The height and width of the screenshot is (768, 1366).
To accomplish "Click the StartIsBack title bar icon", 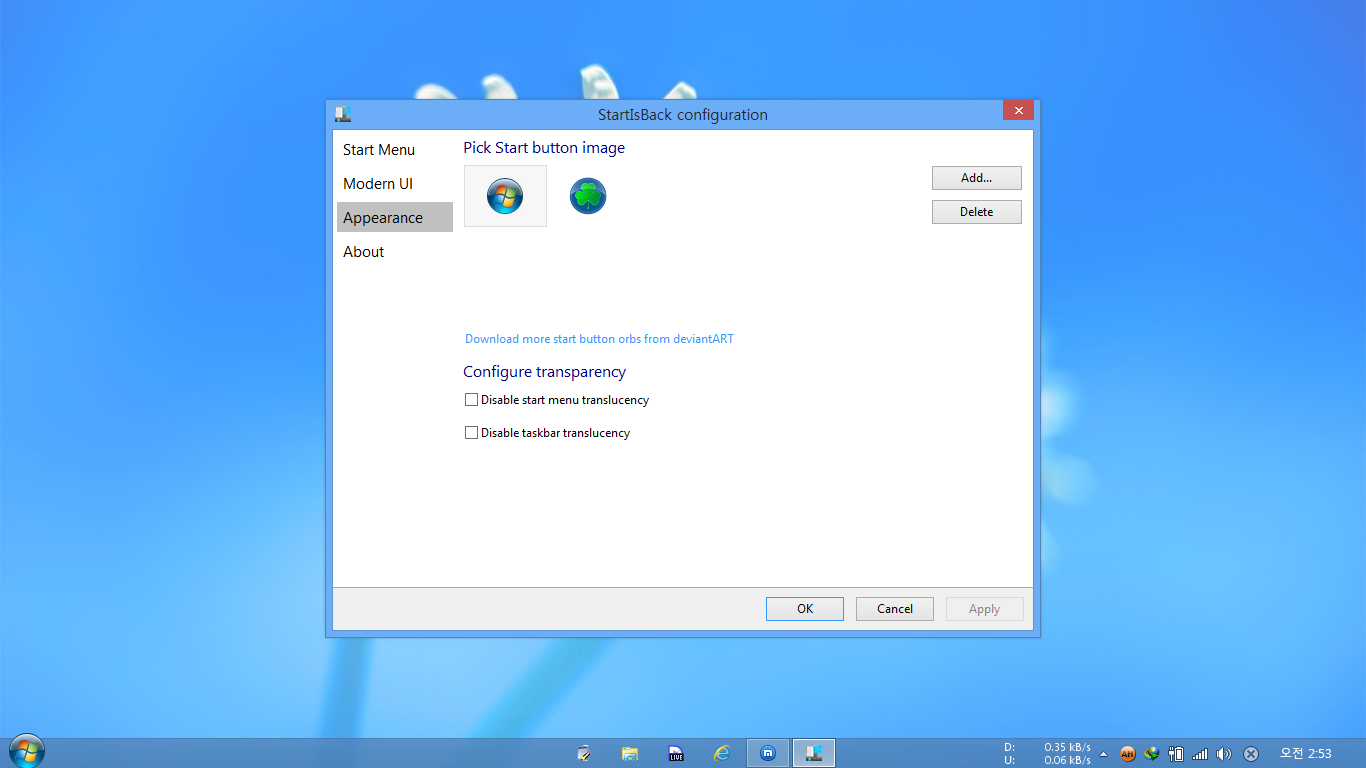I will tap(343, 114).
